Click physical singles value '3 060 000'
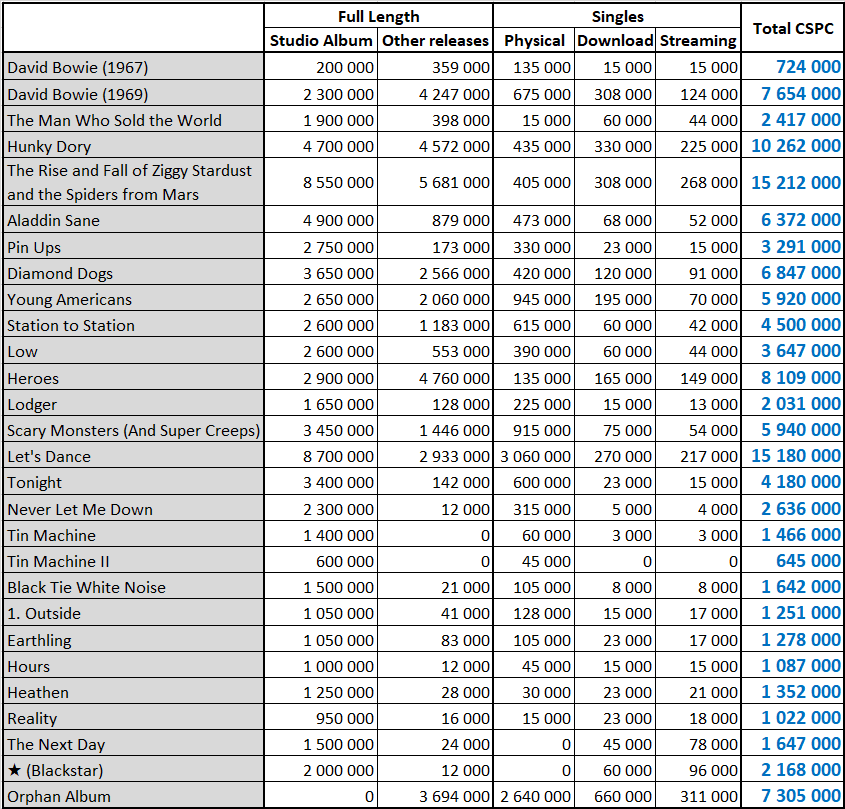 (535, 457)
